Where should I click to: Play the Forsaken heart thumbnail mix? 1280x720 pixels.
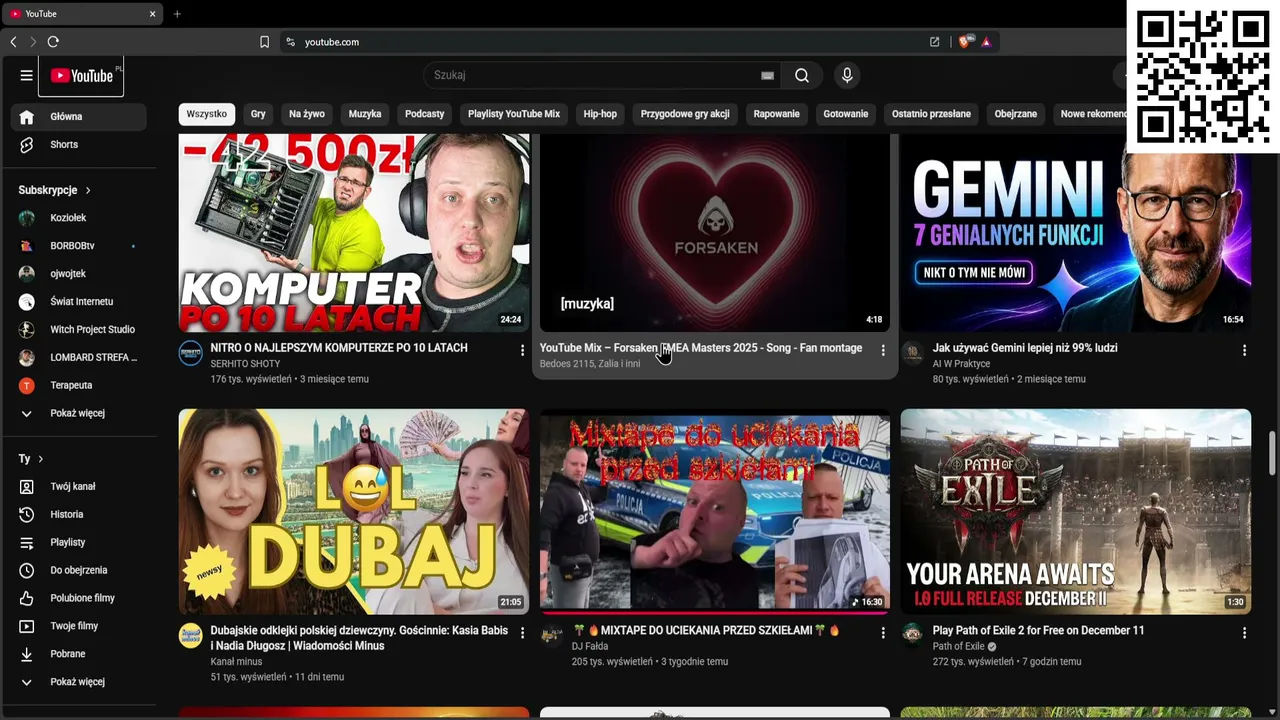(x=715, y=233)
